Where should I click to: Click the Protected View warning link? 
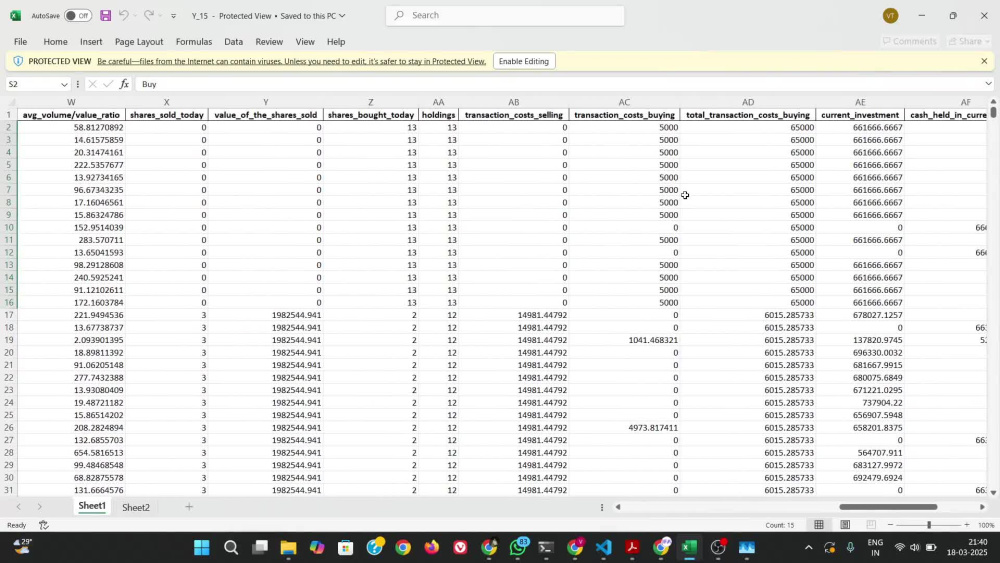(x=291, y=61)
